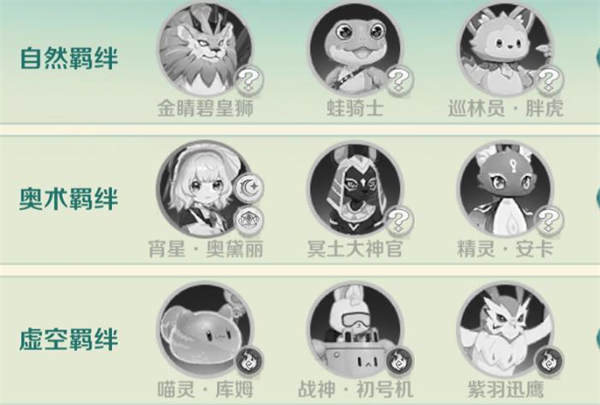The image size is (600, 405).
Task: Open the 冥土大神官 character portrait
Action: (355, 189)
